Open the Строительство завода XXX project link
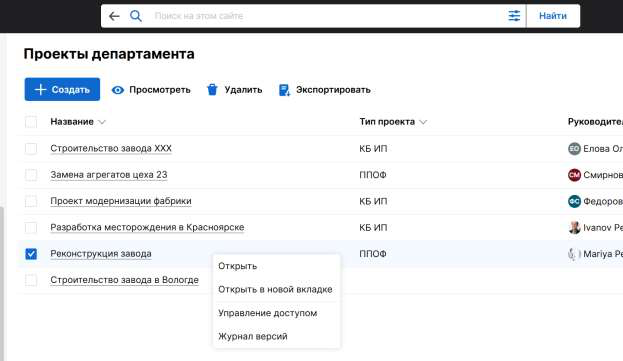Viewport: 623px width, 361px height. [111, 149]
